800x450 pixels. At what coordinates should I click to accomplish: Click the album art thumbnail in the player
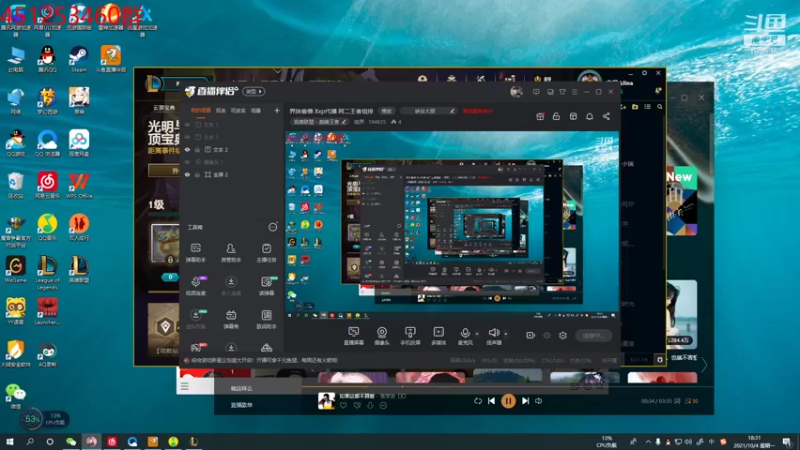pyautogui.click(x=326, y=401)
